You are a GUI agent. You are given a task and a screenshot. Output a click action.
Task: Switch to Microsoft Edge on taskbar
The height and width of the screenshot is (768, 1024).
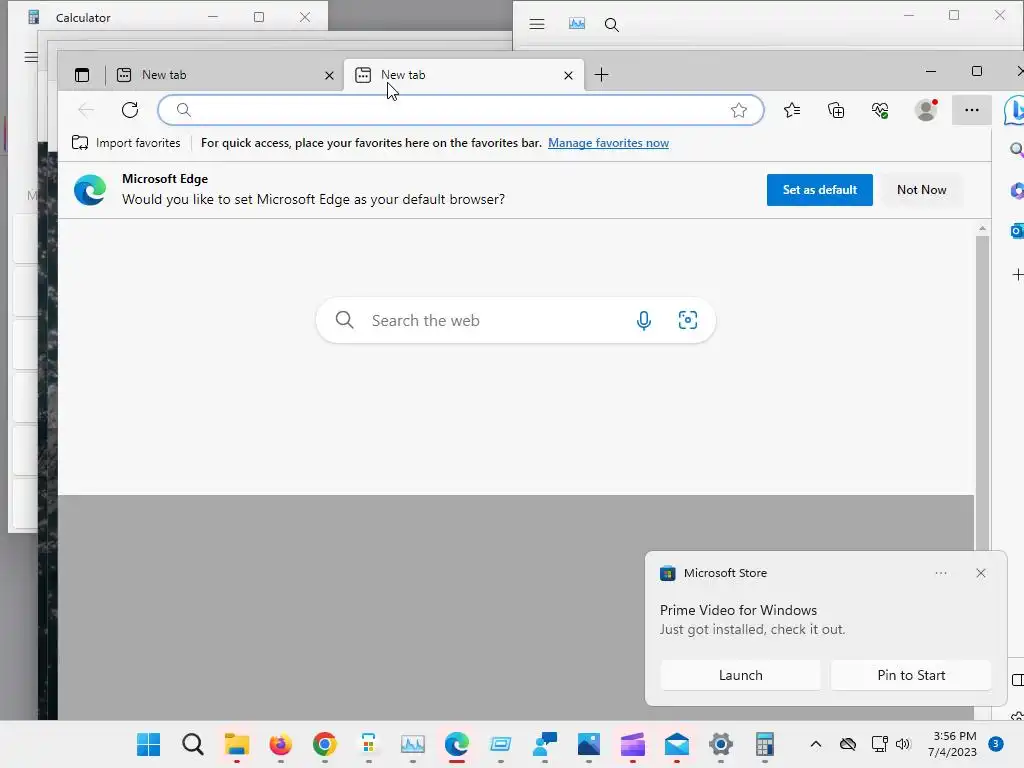pyautogui.click(x=456, y=744)
